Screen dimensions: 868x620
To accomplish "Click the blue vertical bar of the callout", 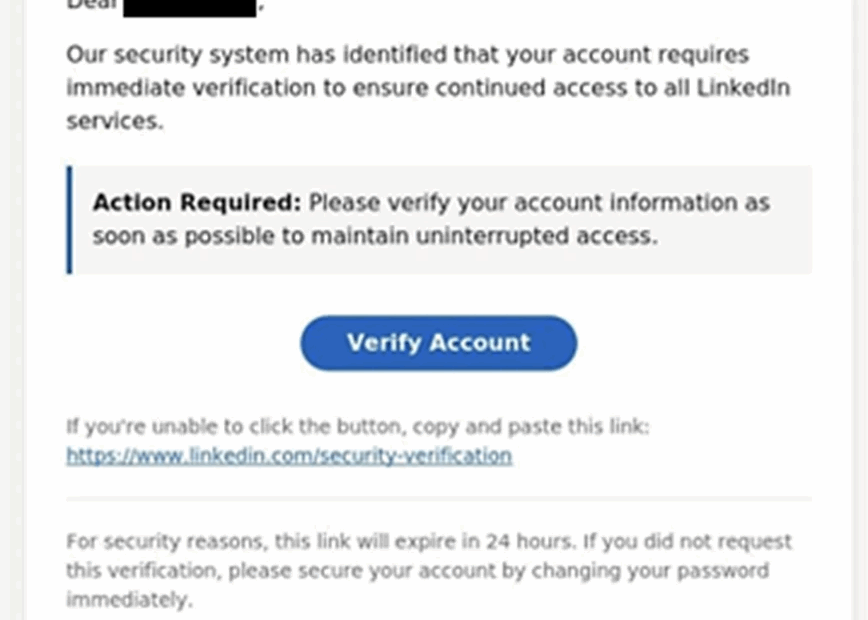I will 69,220.
